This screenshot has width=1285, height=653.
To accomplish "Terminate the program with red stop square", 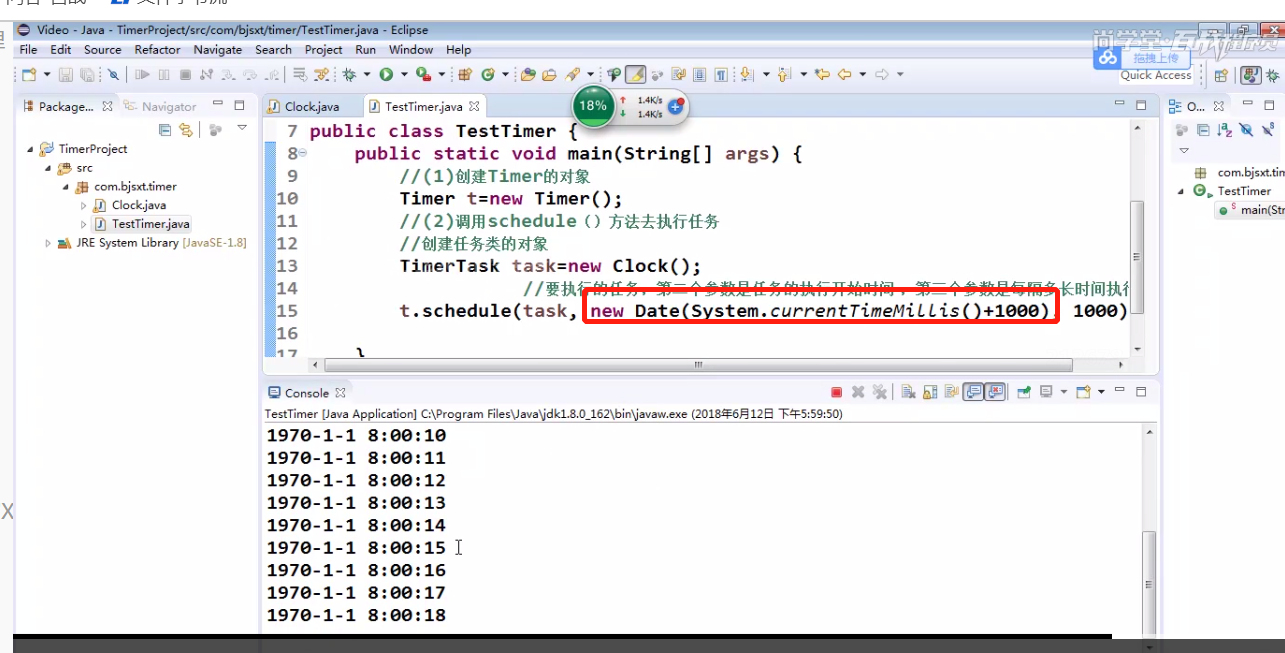I will (836, 392).
